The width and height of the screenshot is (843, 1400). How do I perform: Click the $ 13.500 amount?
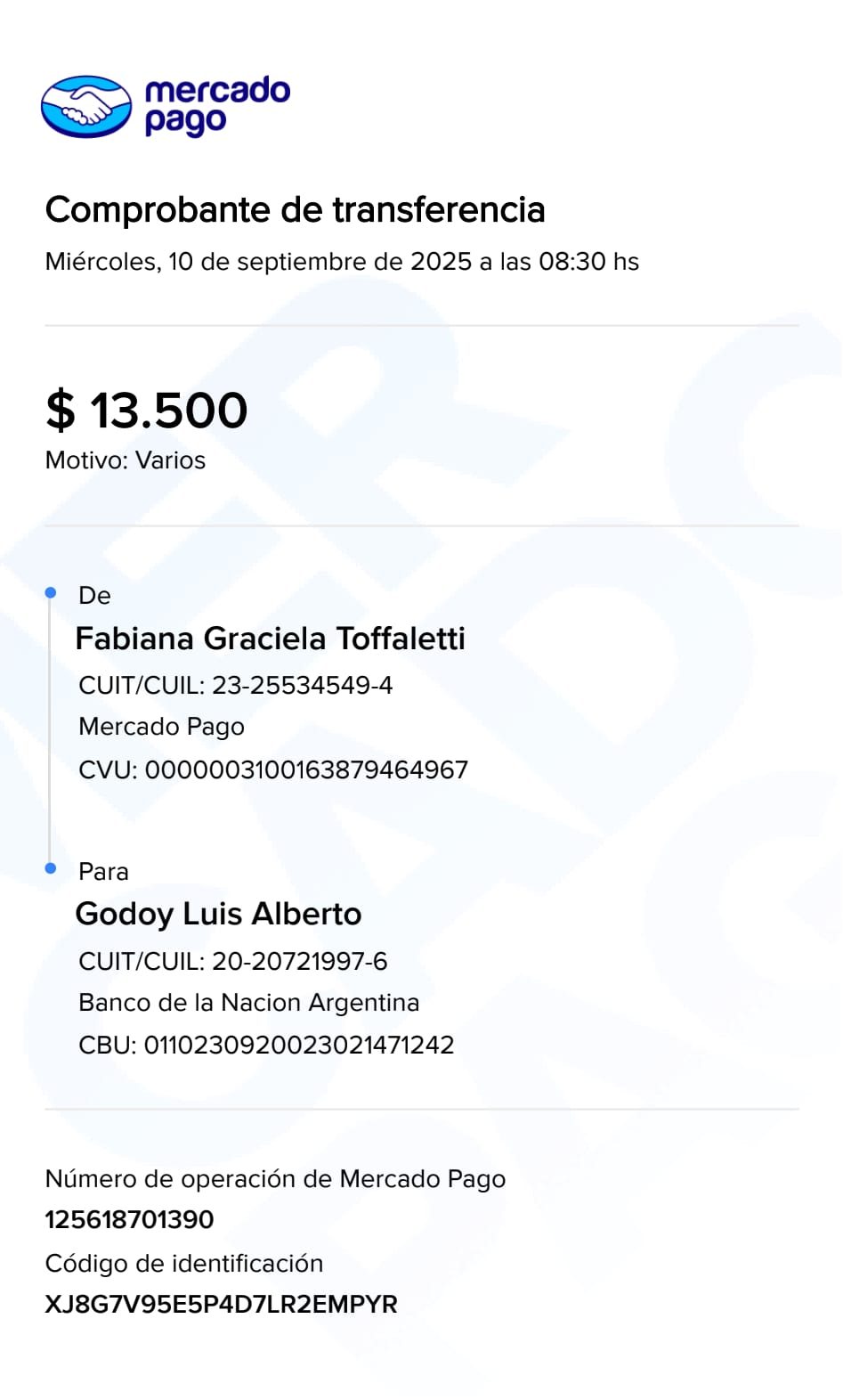pos(147,411)
